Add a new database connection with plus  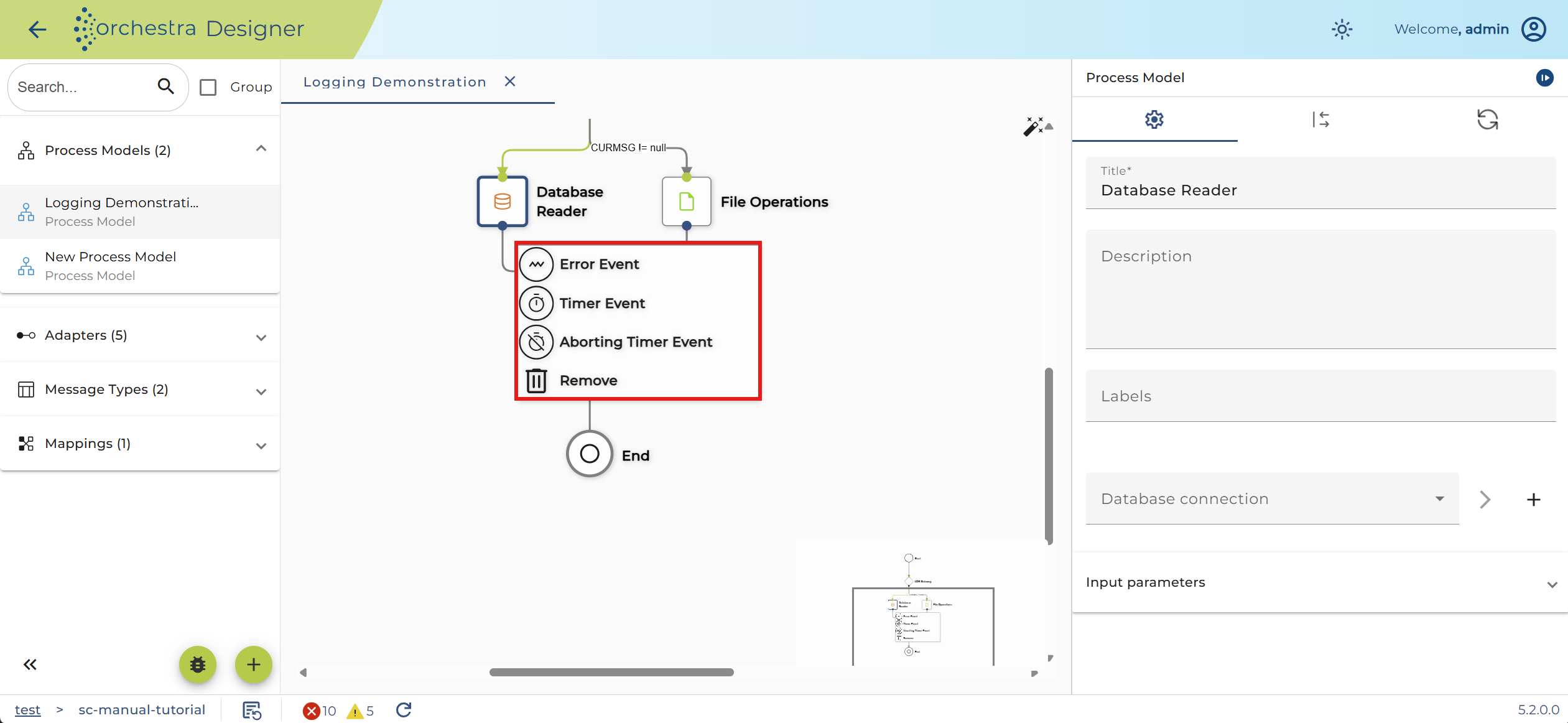pos(1533,500)
